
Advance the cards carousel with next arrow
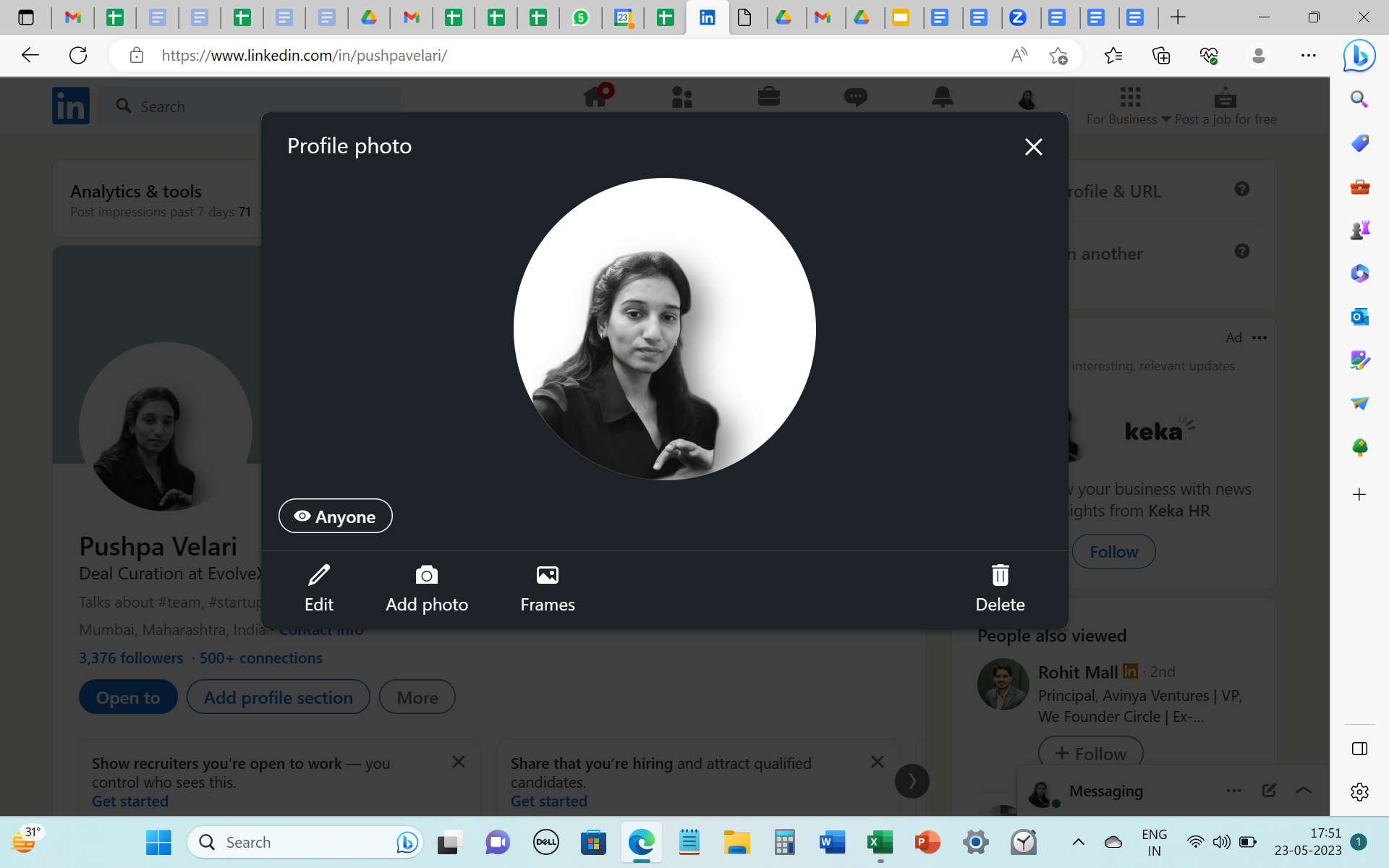(x=912, y=781)
